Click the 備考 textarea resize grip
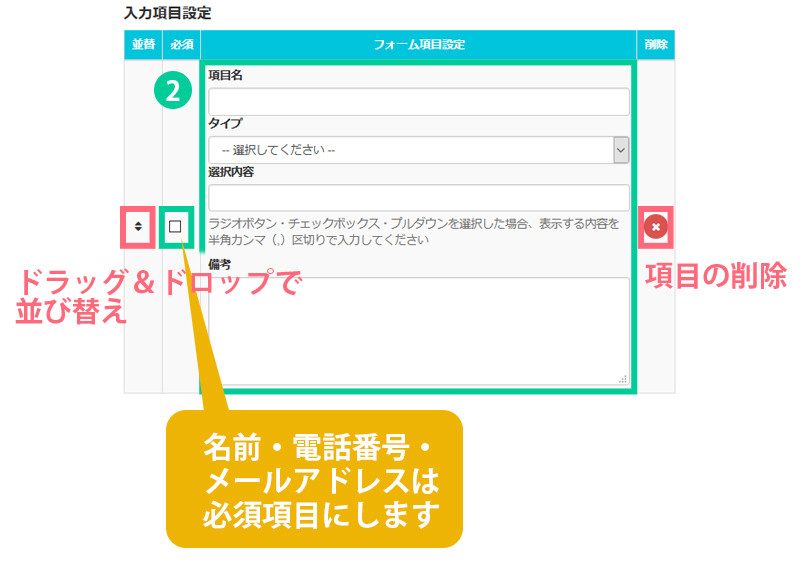Image resolution: width=800 pixels, height=562 pixels. pyautogui.click(x=622, y=378)
